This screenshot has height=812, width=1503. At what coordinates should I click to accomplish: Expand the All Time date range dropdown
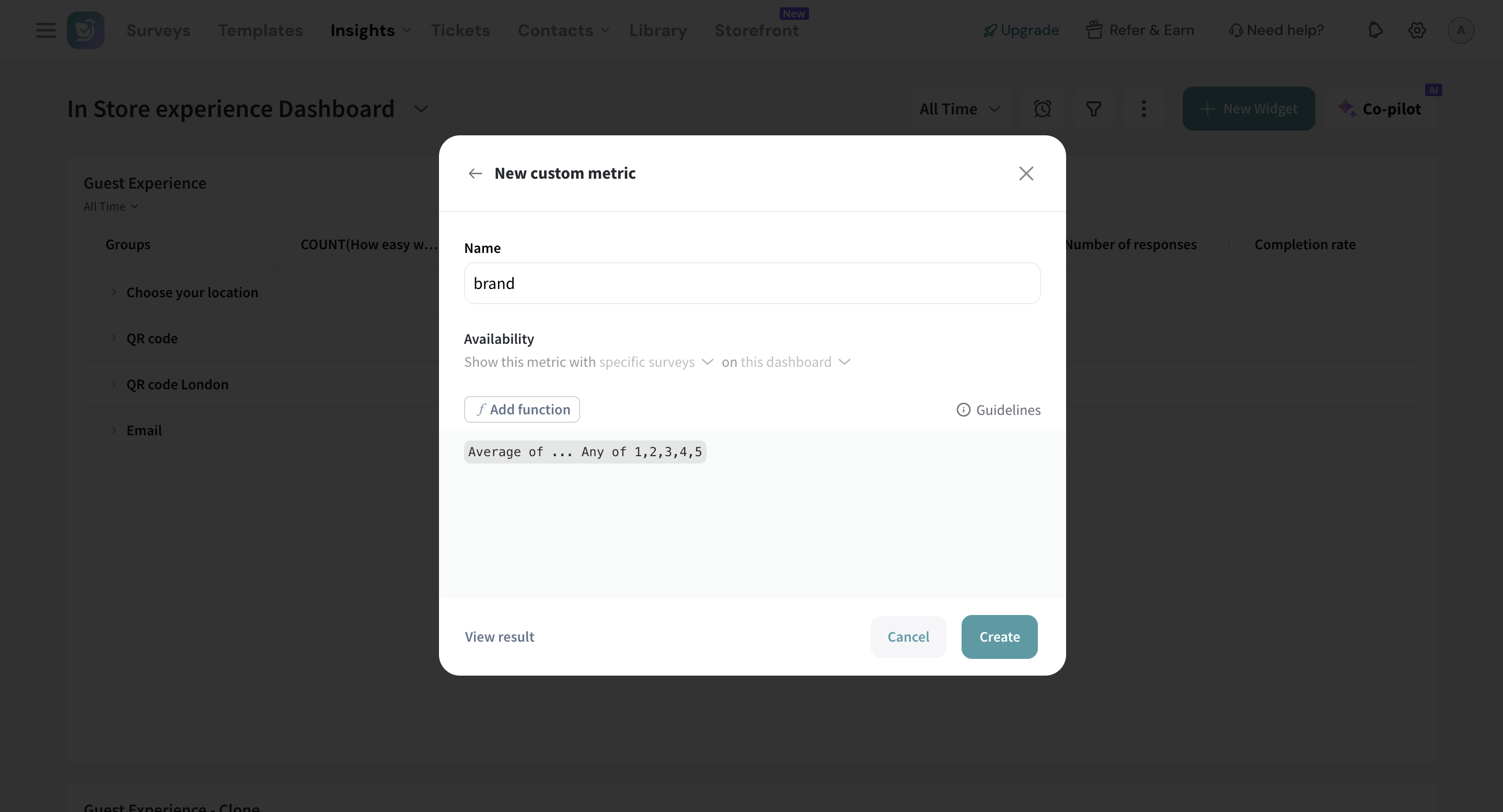click(960, 109)
